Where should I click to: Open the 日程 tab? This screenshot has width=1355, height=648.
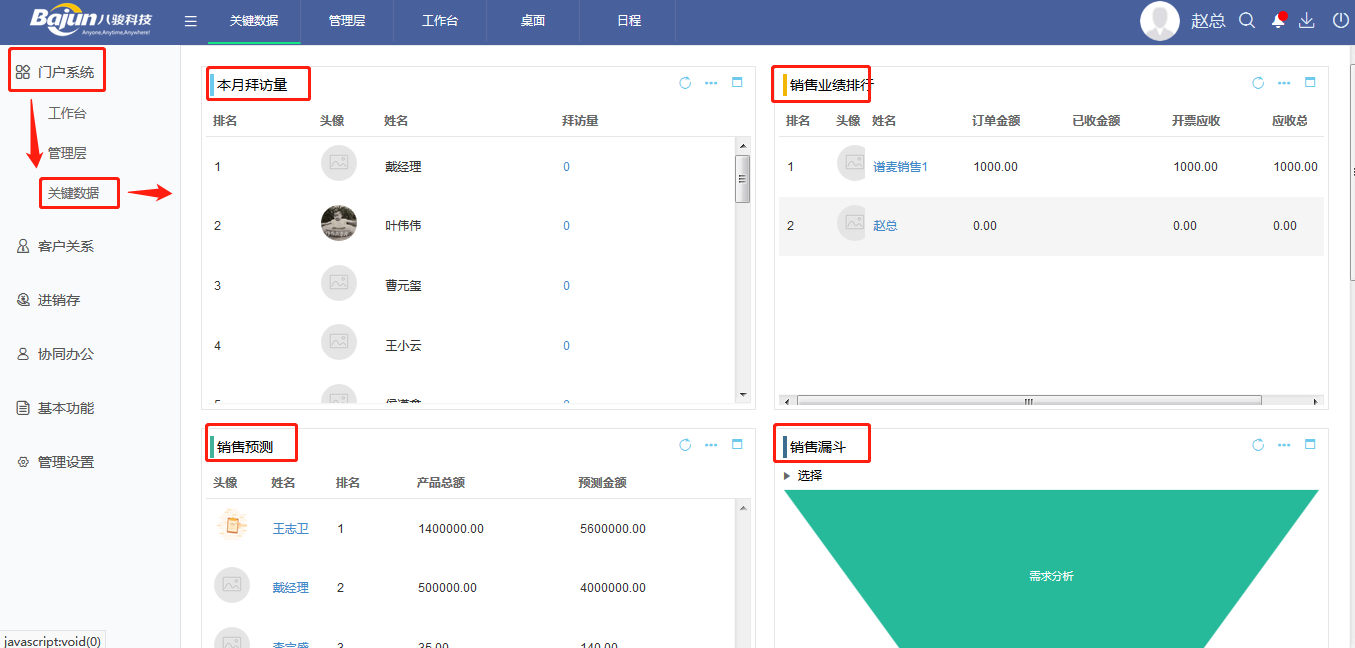click(x=627, y=19)
